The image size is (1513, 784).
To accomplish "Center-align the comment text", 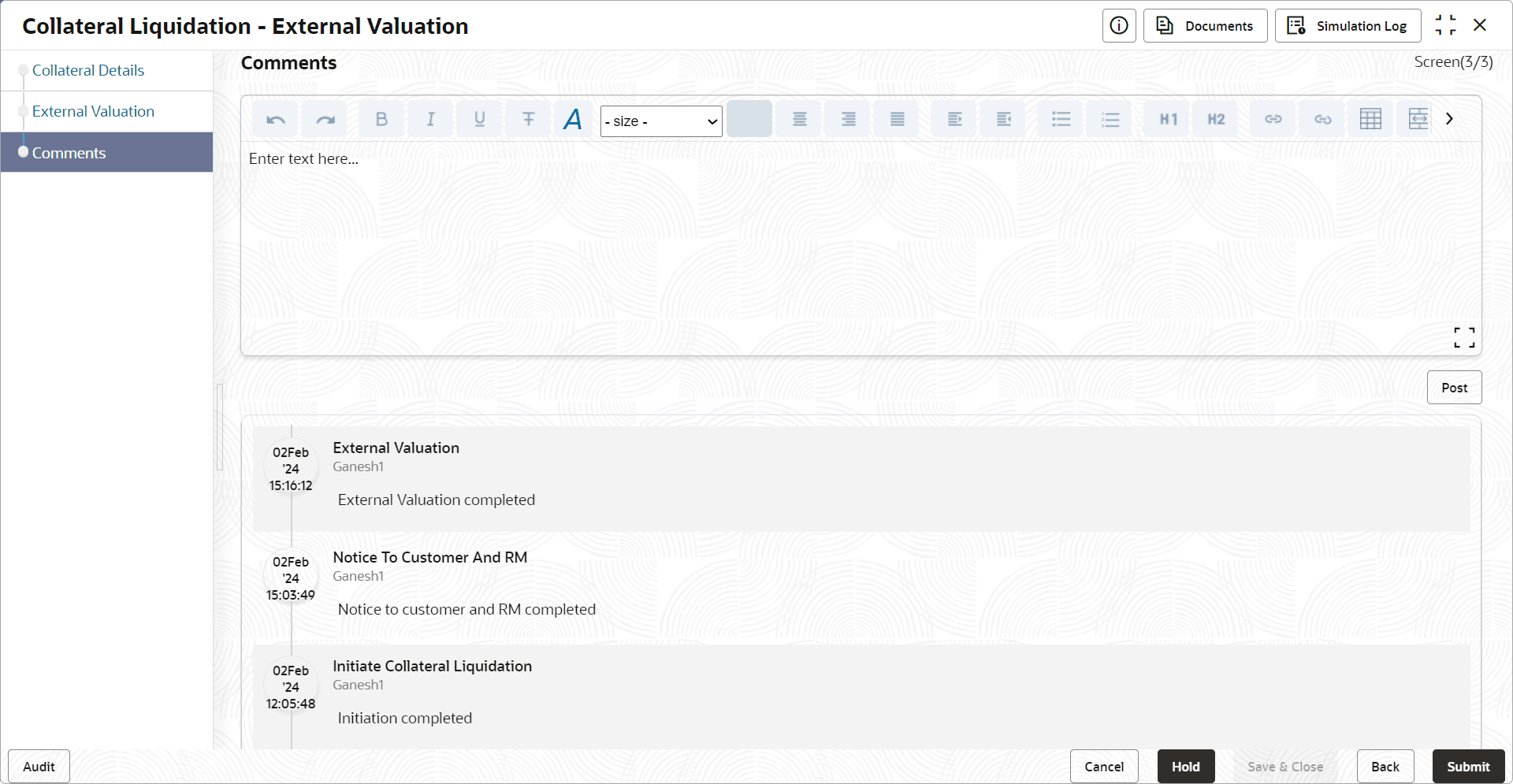I will [799, 120].
